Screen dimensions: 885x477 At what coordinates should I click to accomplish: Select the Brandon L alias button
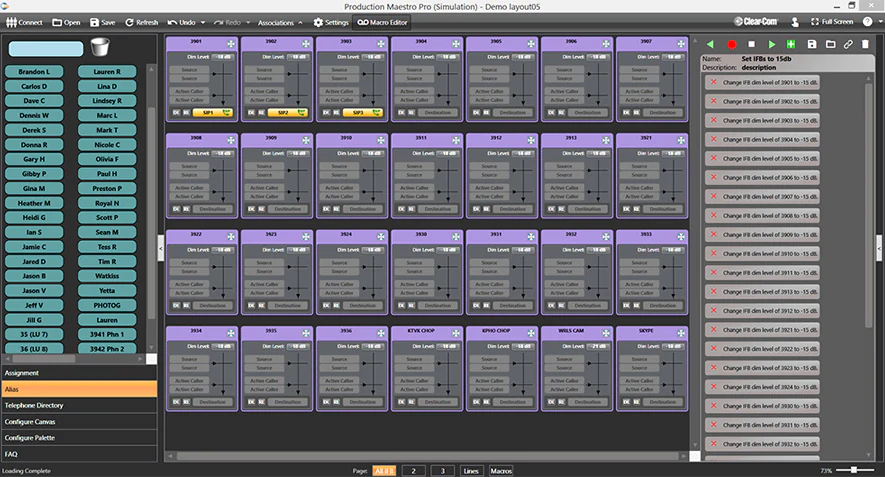(34, 72)
